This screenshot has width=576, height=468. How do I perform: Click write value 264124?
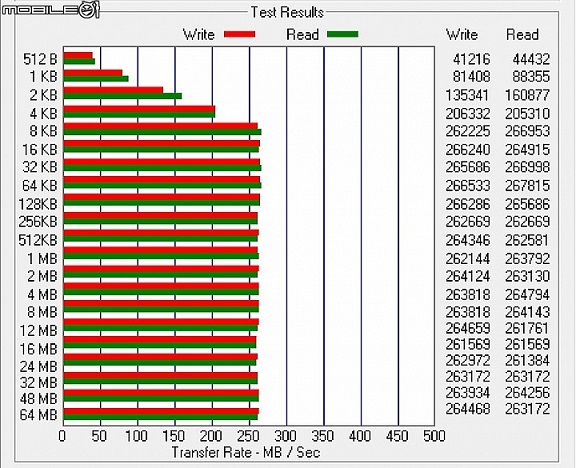(468, 276)
